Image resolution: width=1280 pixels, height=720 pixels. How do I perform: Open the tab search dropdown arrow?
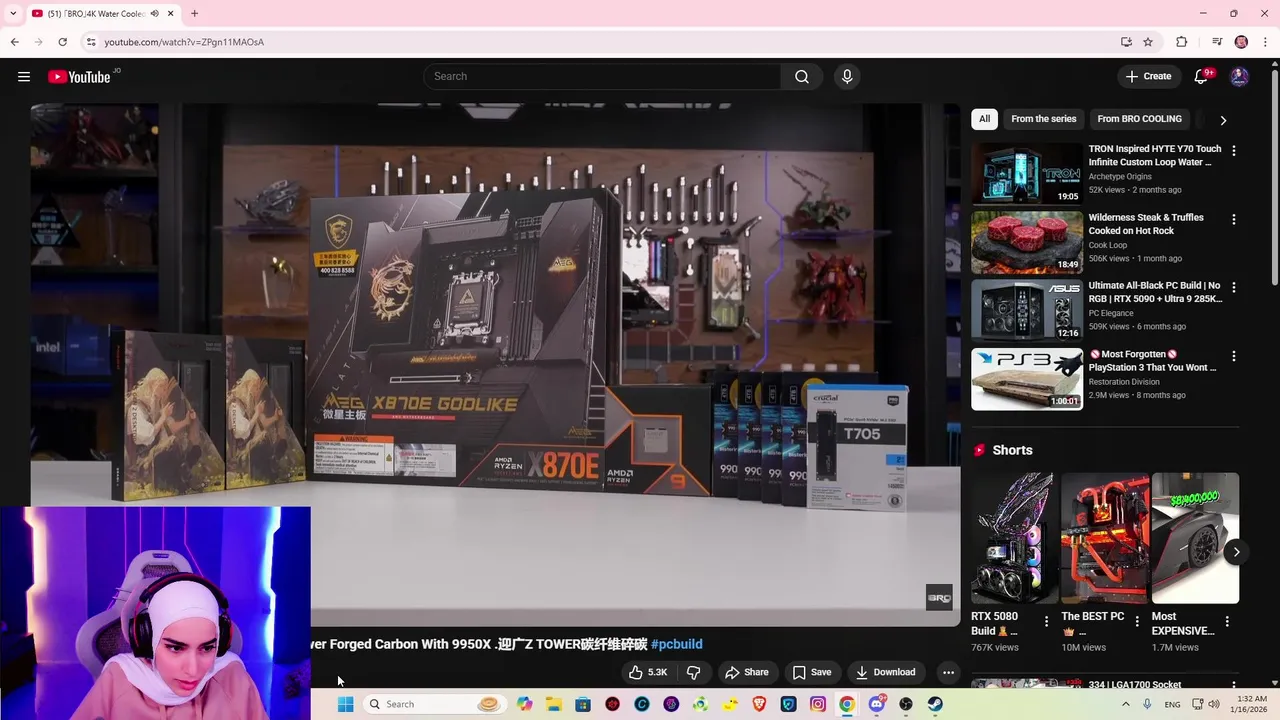pos(13,14)
